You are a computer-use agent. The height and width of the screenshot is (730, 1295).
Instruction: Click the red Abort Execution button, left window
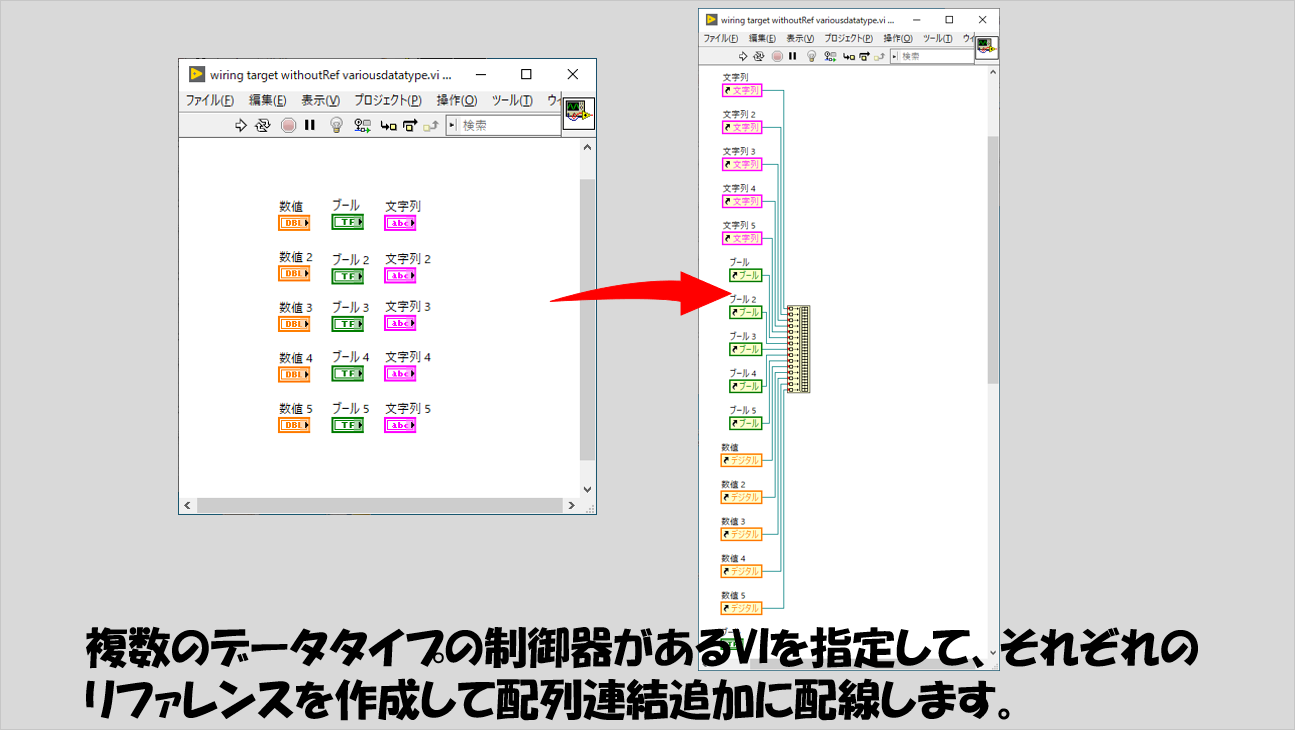[x=288, y=126]
